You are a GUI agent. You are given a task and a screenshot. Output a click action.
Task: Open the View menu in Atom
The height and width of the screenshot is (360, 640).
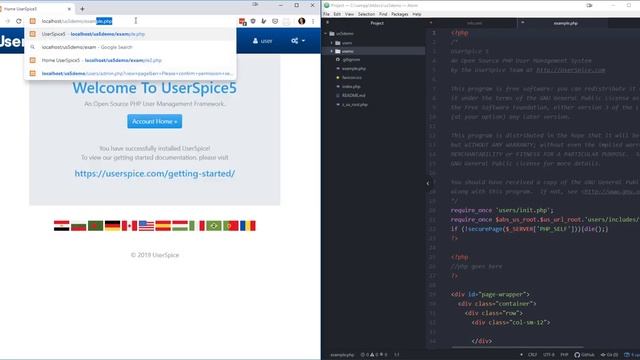point(349,14)
